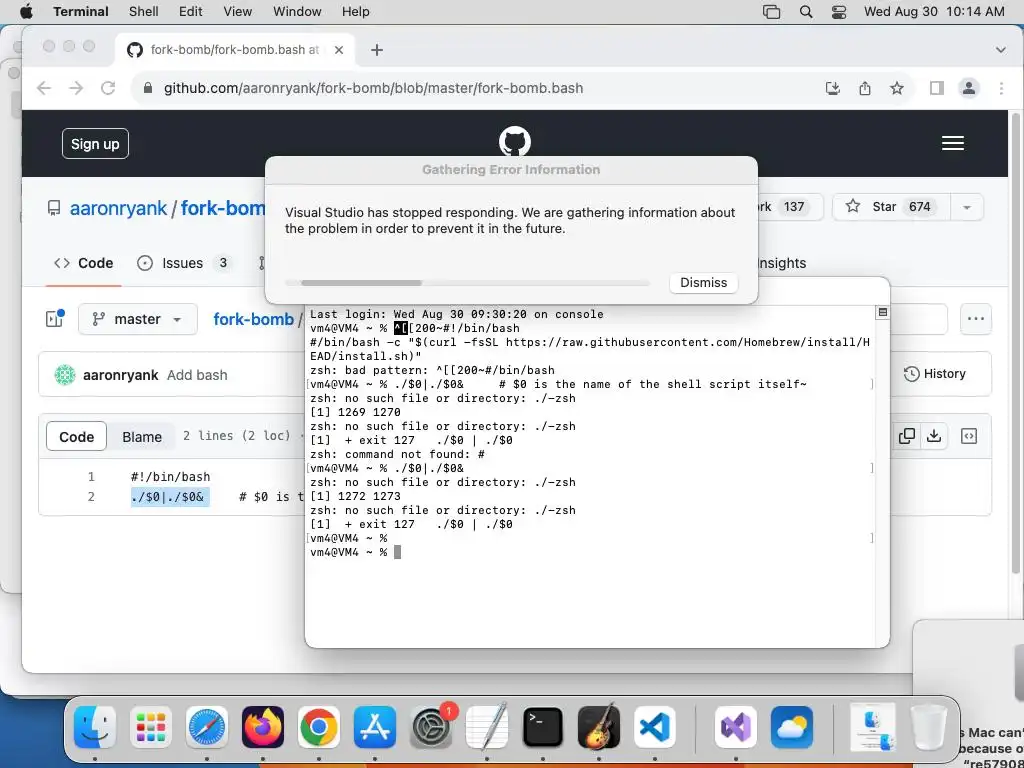This screenshot has width=1024, height=768.
Task: Reload the Chrome page
Action: pyautogui.click(x=108, y=88)
